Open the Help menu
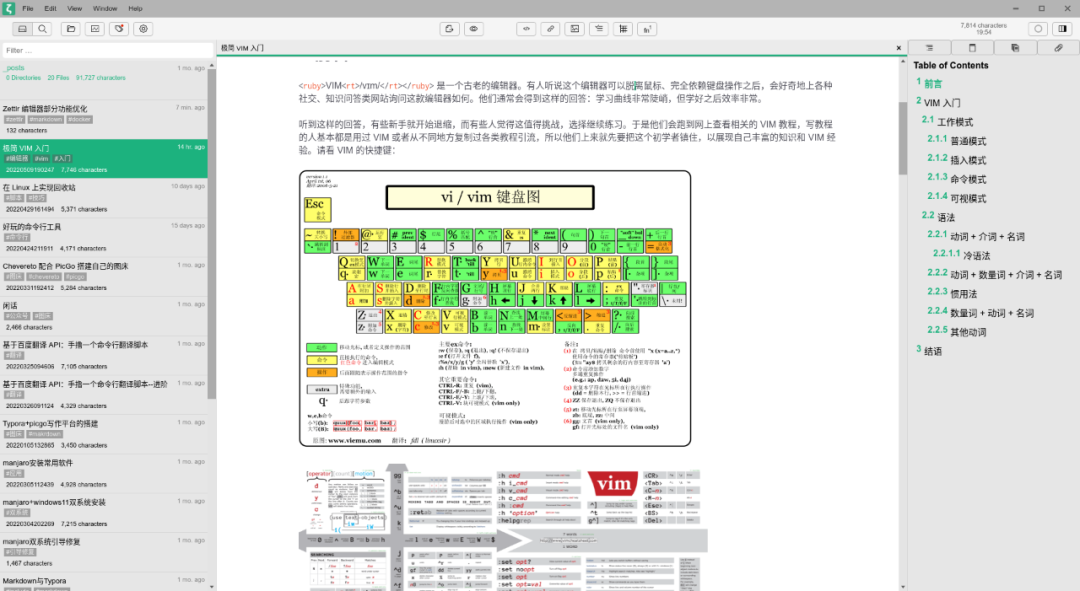1080x591 pixels. (x=135, y=8)
